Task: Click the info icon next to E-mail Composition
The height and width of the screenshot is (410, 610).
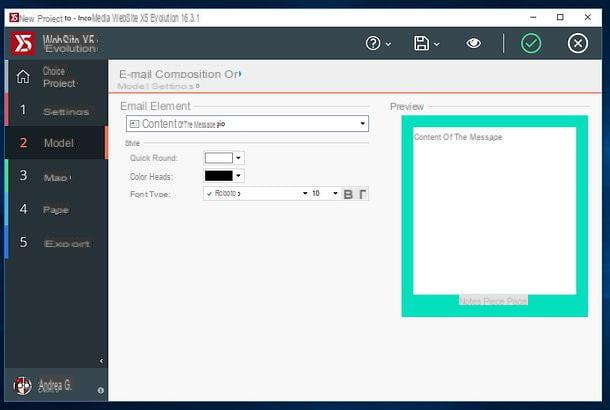Action: (x=240, y=74)
